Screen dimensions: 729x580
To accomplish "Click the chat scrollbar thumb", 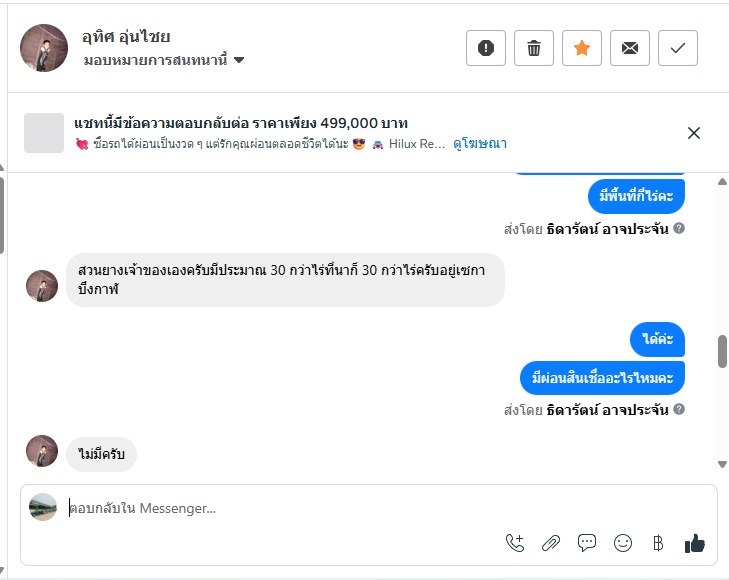I will 722,352.
